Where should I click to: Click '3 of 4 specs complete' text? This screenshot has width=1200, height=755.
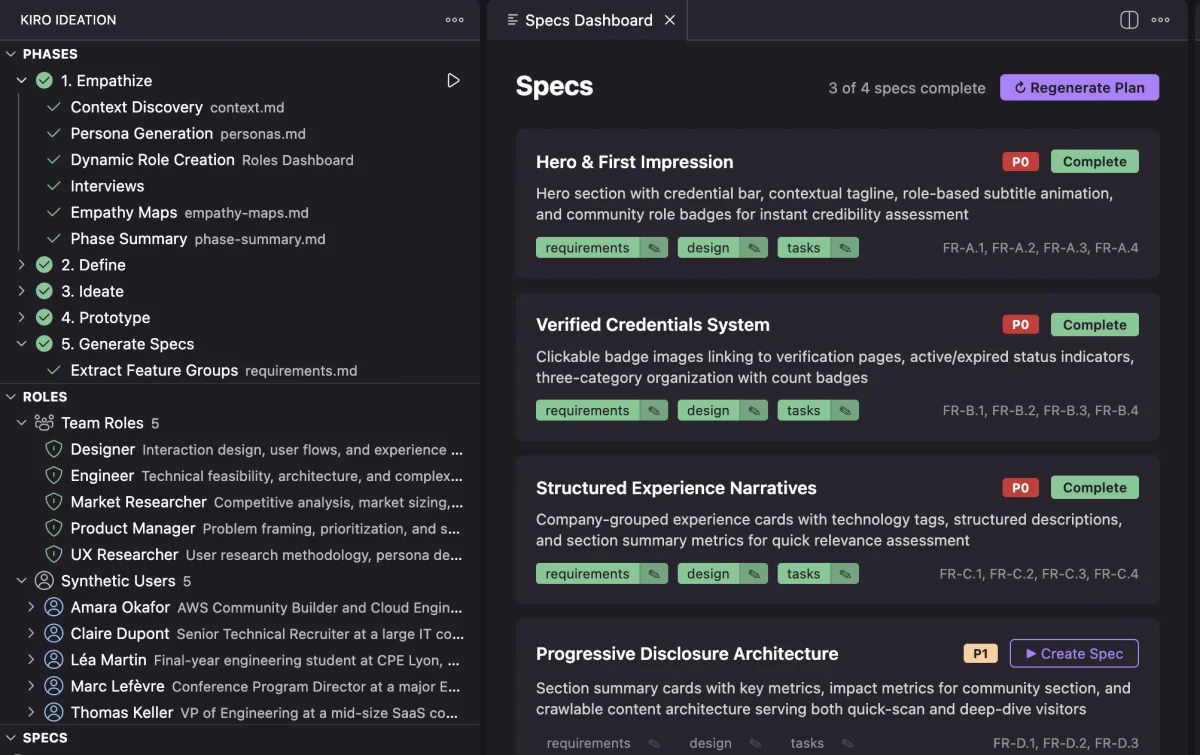click(907, 88)
